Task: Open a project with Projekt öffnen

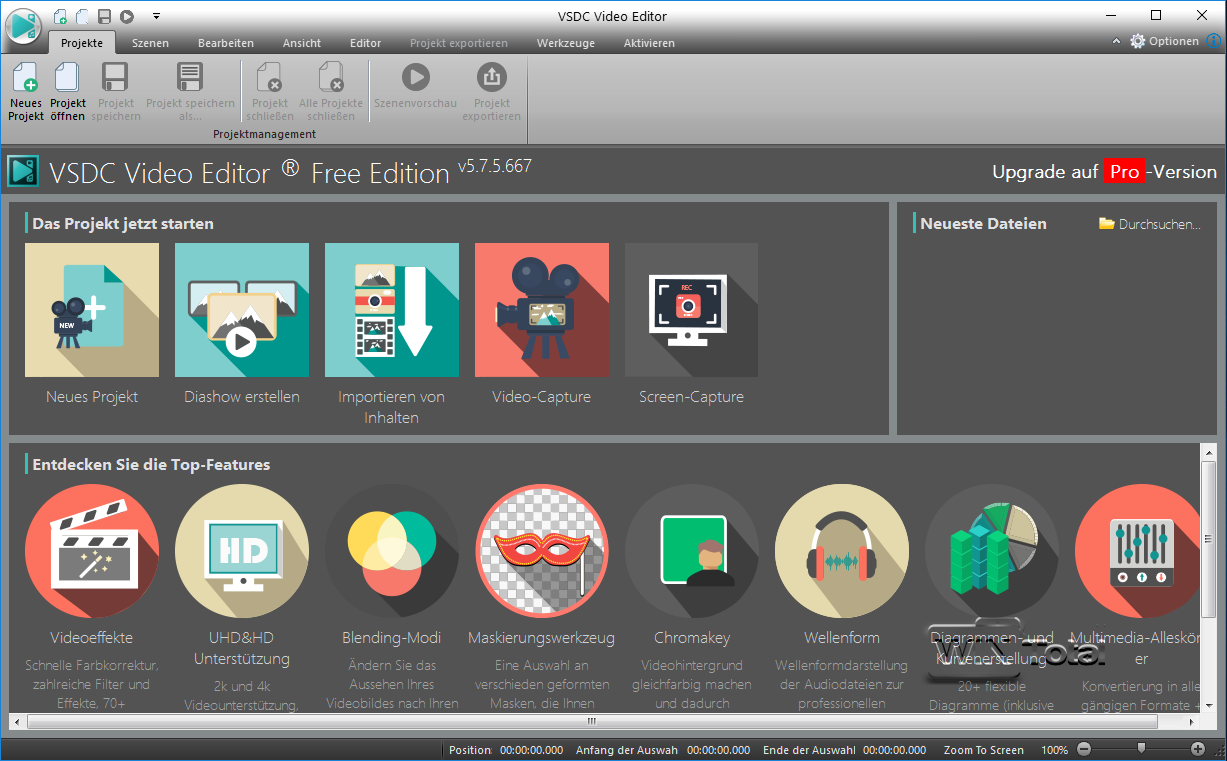Action: (67, 91)
